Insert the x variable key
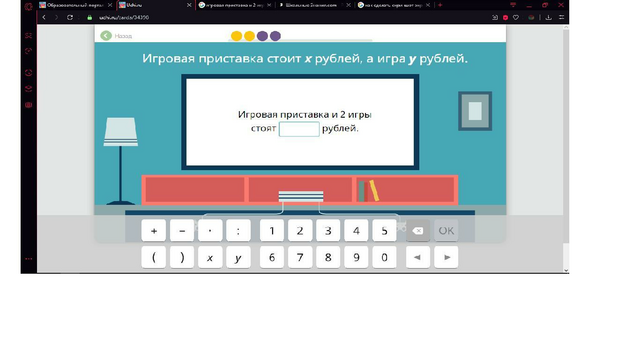 (x=210, y=257)
